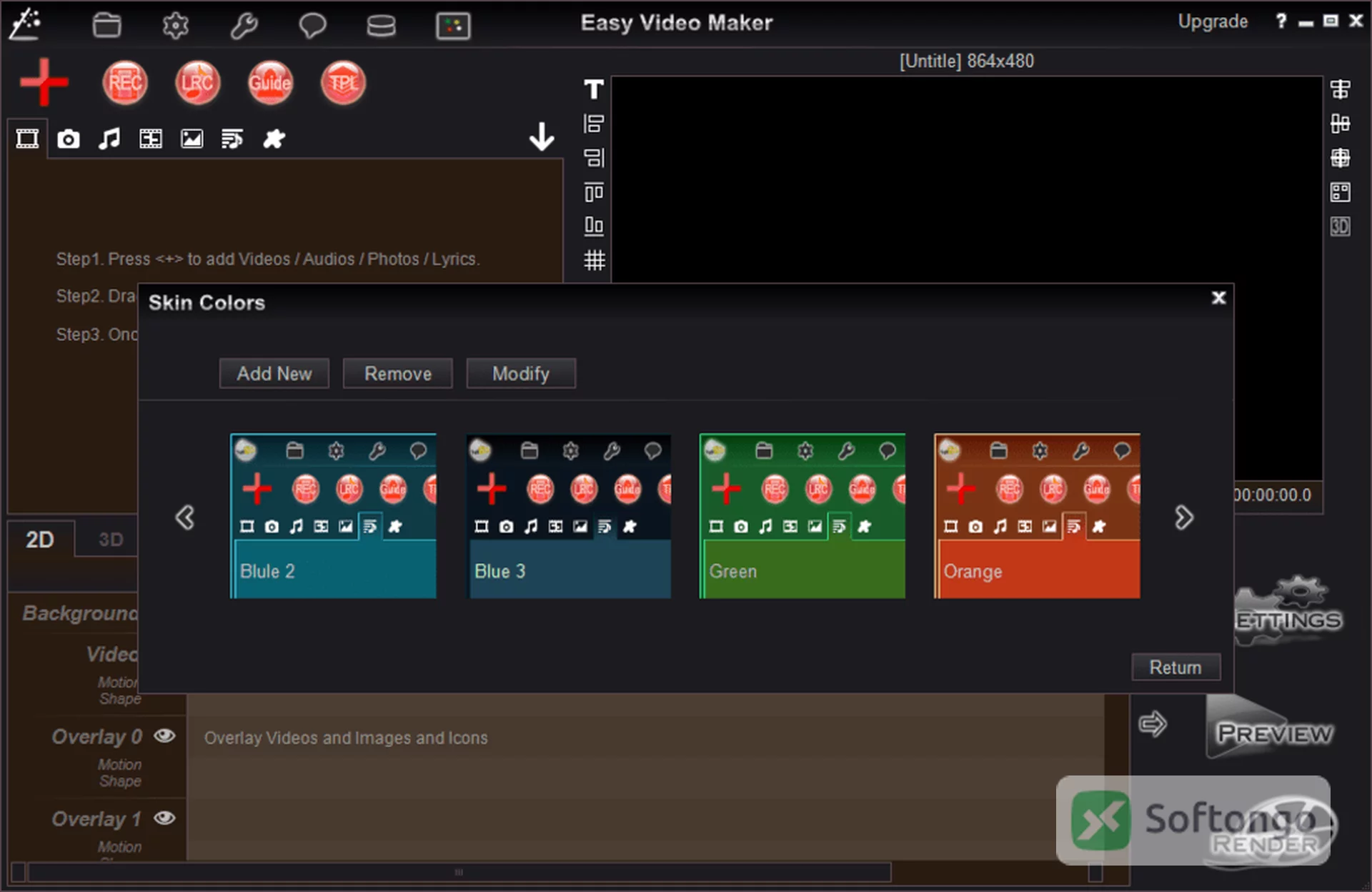Toggle visibility of Overlay 0 track
This screenshot has height=892, width=1372.
[165, 735]
